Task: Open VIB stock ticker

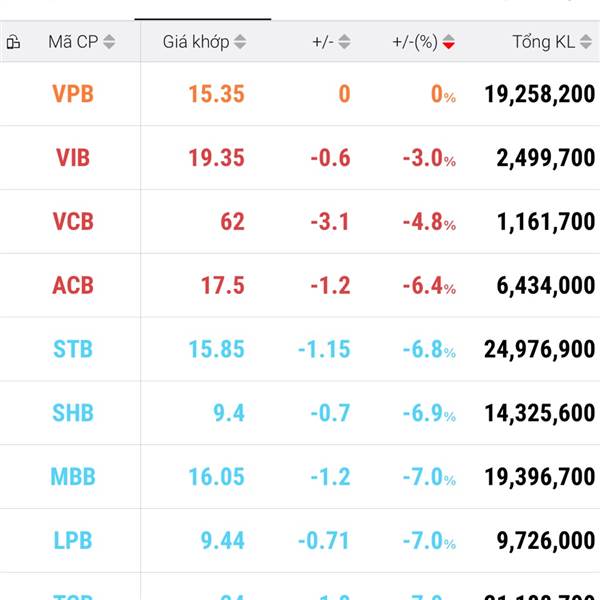Action: tap(73, 158)
